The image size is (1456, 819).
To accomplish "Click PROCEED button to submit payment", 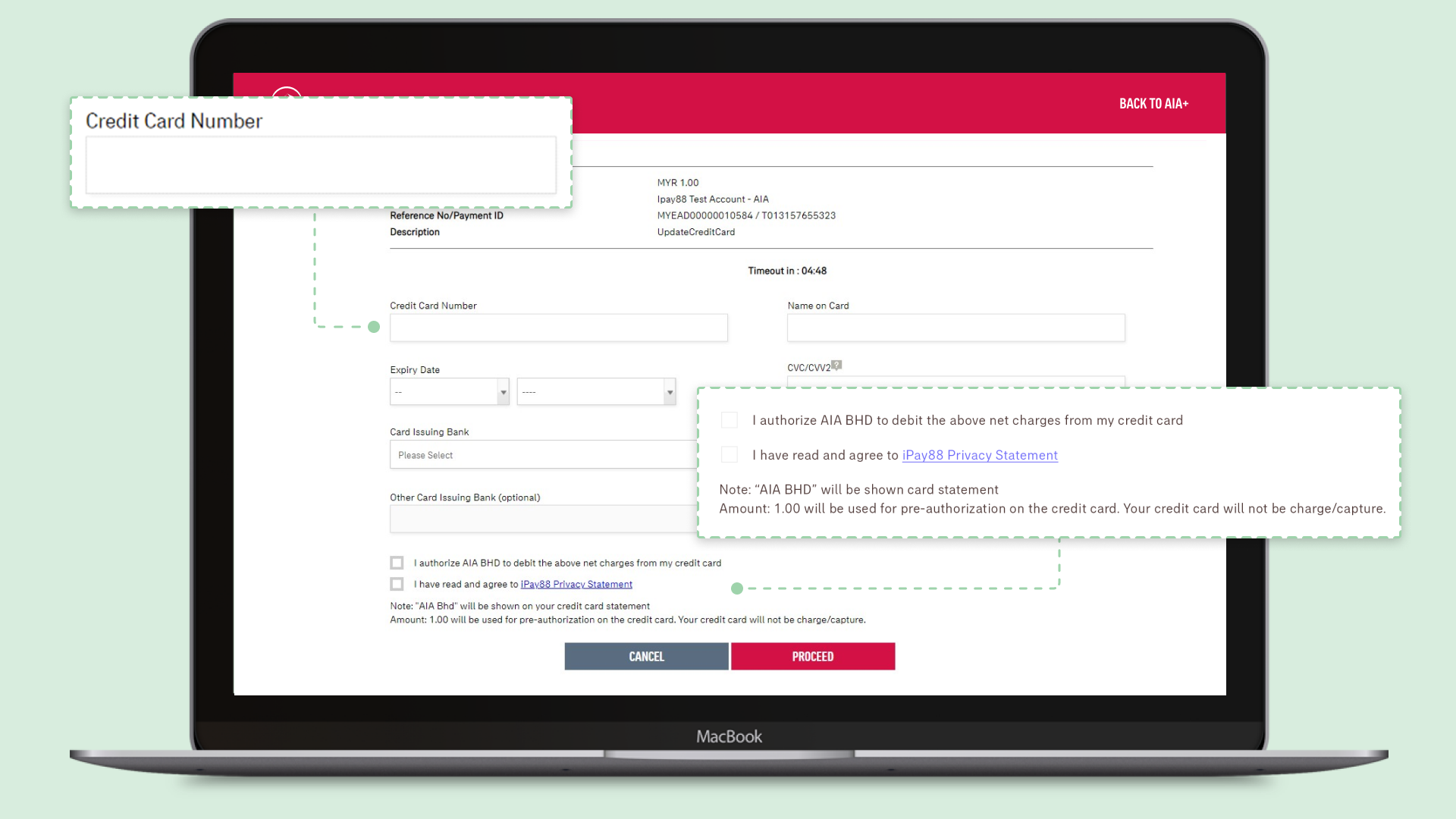I will (x=812, y=656).
